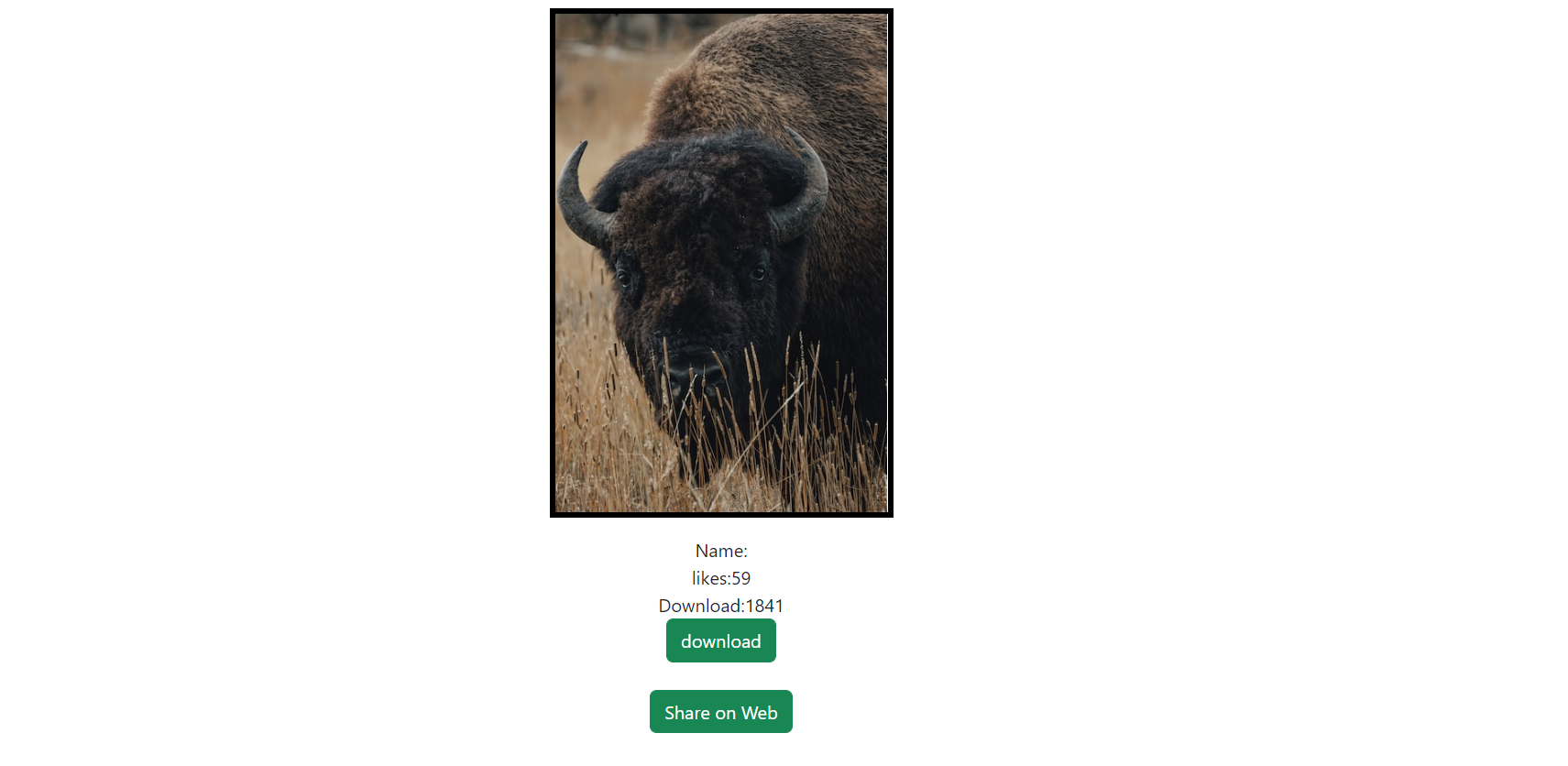Viewport: 1568px width, 766px height.
Task: Select the Name: label text
Action: click(x=721, y=551)
